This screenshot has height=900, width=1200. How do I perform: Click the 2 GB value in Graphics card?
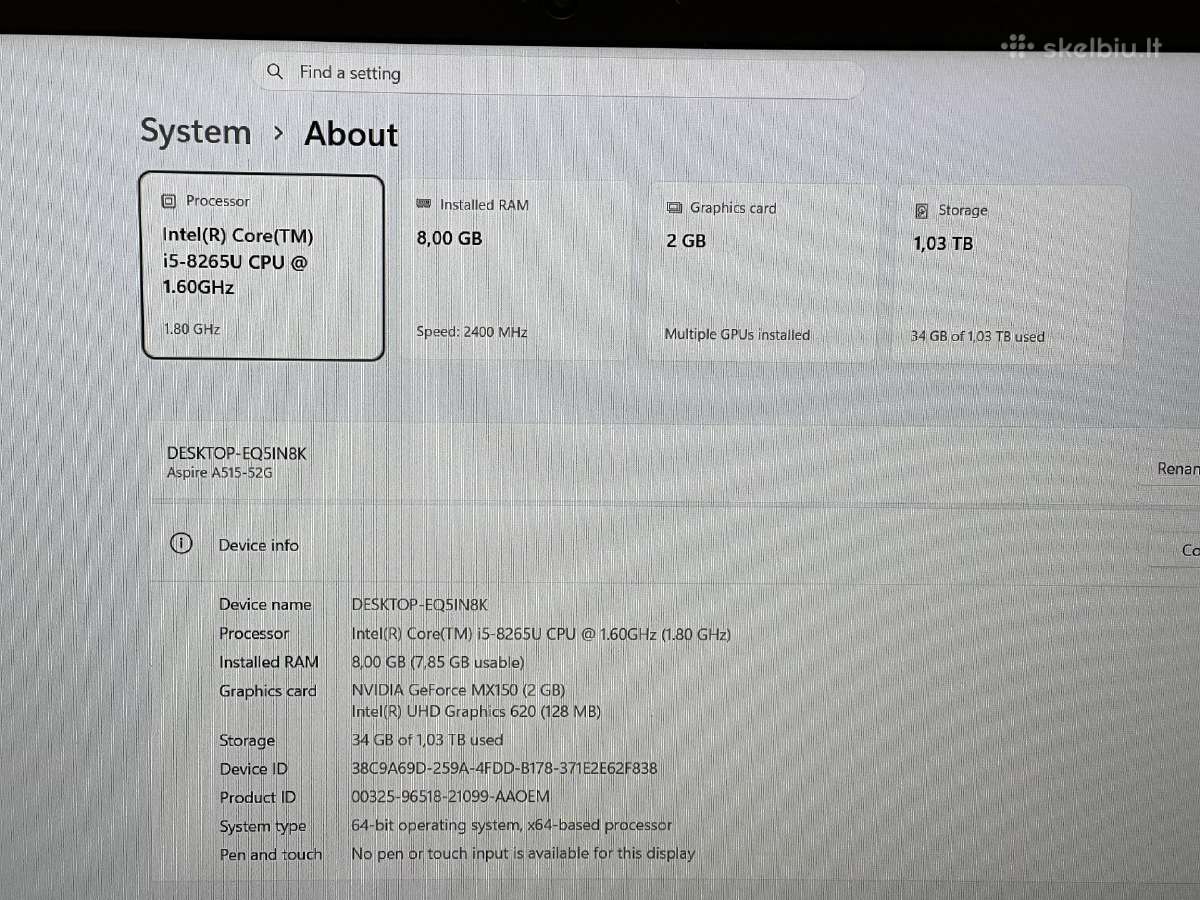coord(686,241)
